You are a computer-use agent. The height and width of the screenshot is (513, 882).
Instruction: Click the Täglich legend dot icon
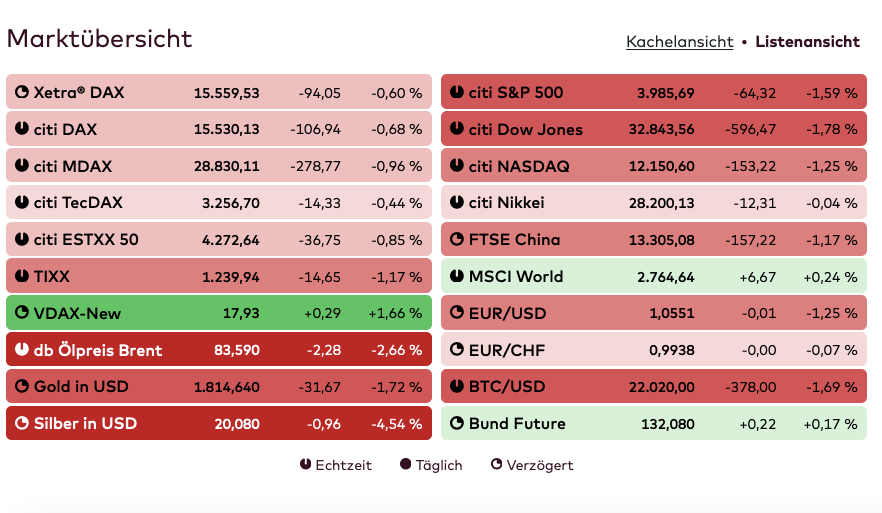click(x=406, y=465)
